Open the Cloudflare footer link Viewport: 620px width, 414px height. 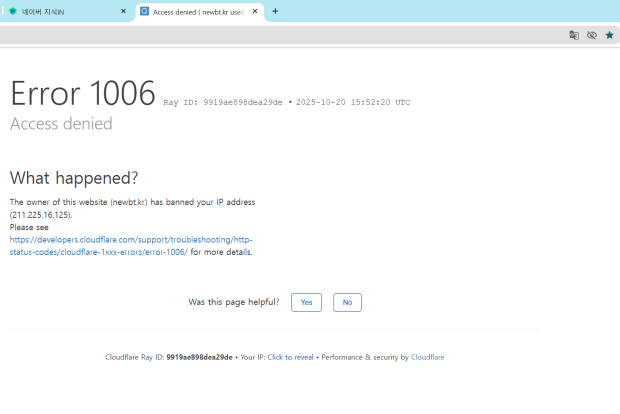pyautogui.click(x=427, y=357)
